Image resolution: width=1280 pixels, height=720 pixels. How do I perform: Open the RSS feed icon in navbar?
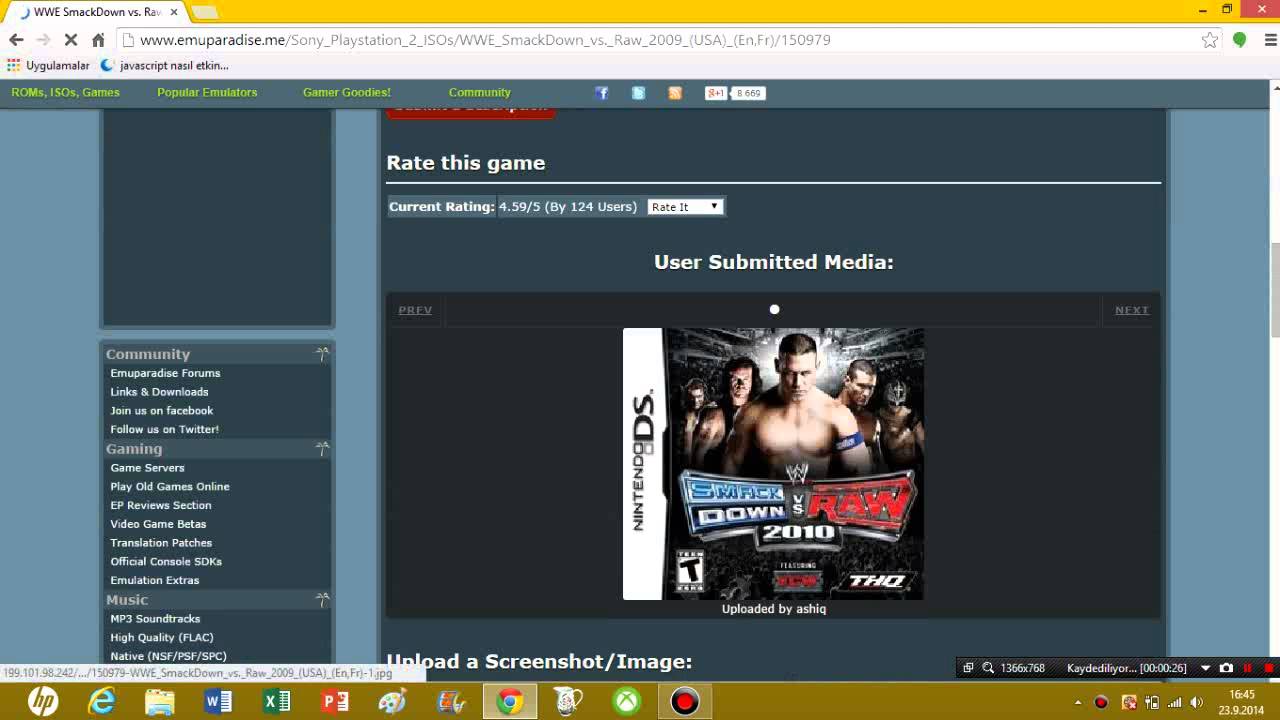coord(675,93)
